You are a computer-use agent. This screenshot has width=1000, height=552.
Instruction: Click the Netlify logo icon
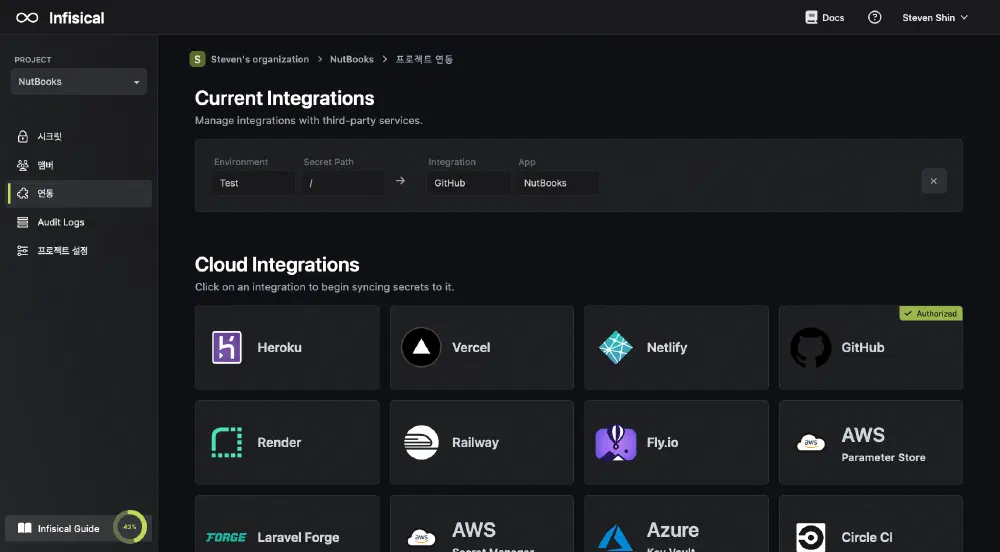click(x=615, y=347)
